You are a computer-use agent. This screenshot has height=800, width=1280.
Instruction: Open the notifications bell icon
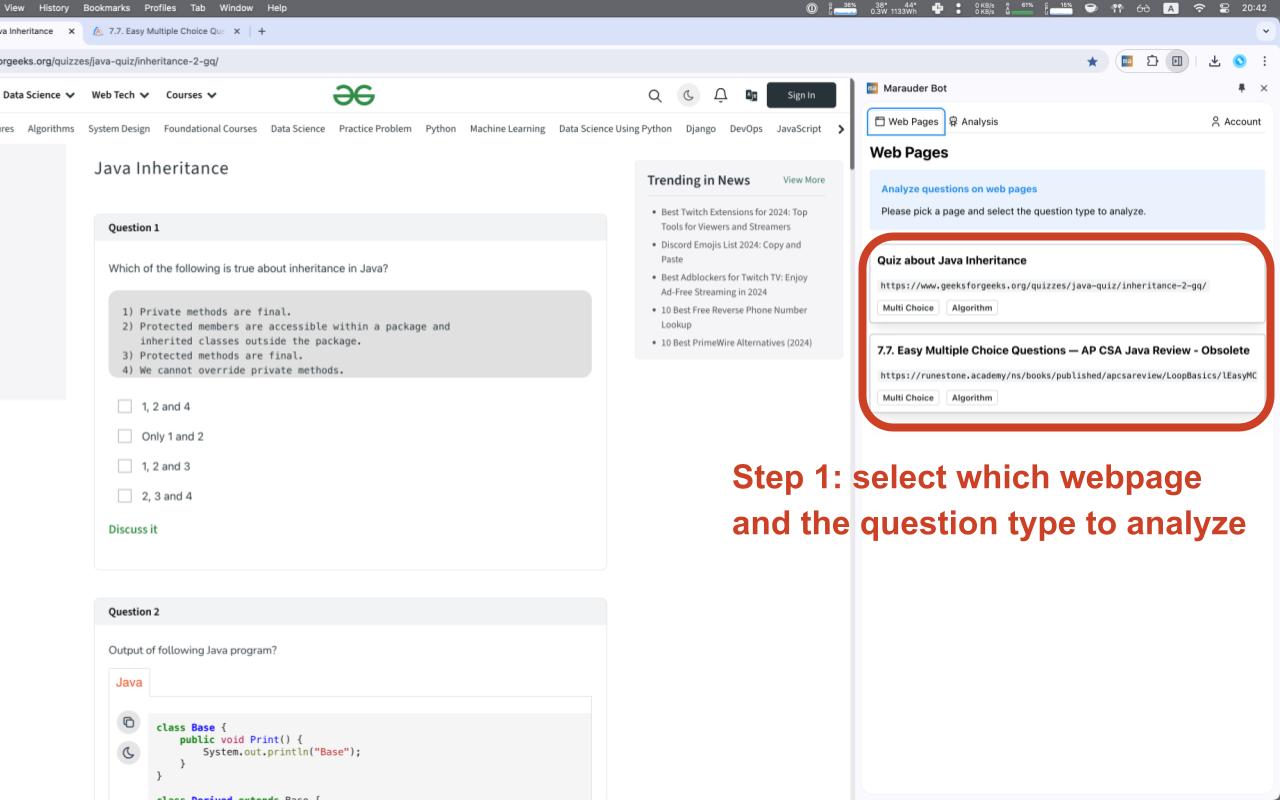(720, 96)
